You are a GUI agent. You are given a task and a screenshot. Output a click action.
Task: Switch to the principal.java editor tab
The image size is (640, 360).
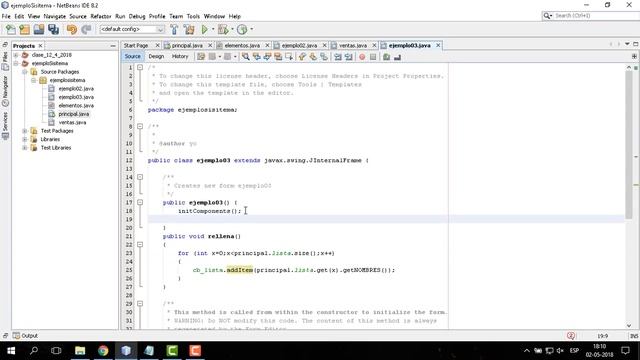point(187,45)
